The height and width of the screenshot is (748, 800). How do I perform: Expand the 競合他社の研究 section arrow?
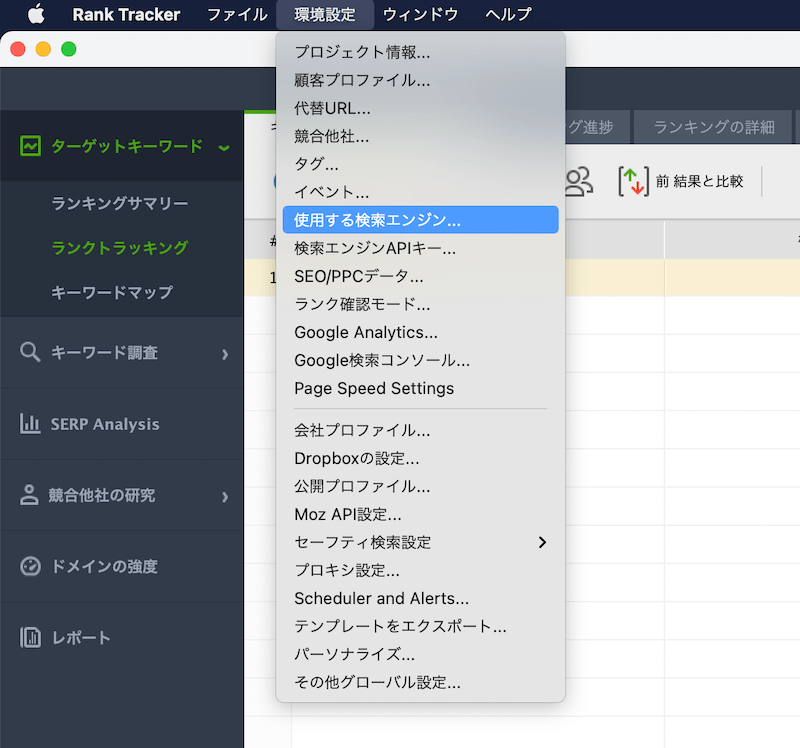225,497
